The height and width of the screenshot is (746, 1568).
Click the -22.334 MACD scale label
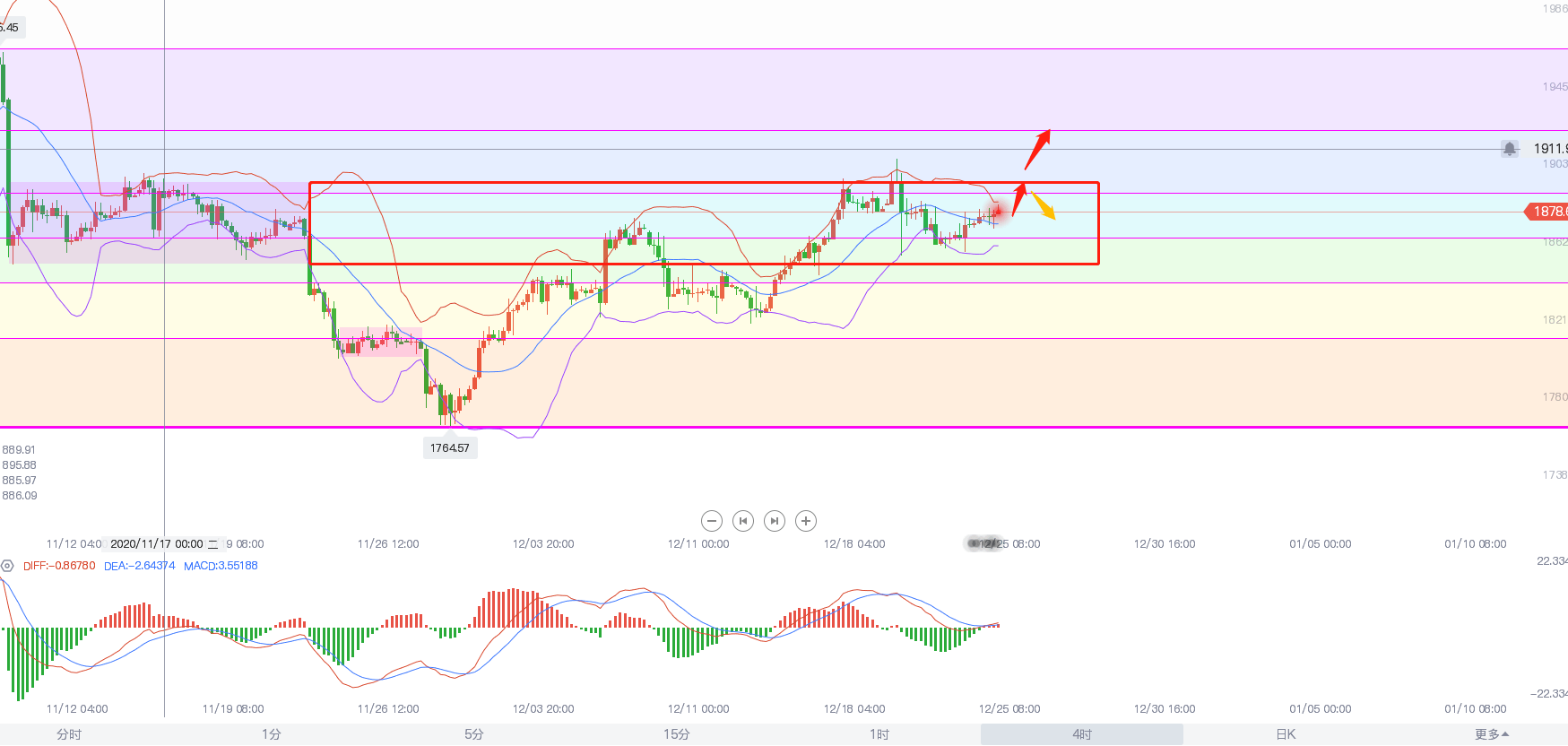(1549, 694)
